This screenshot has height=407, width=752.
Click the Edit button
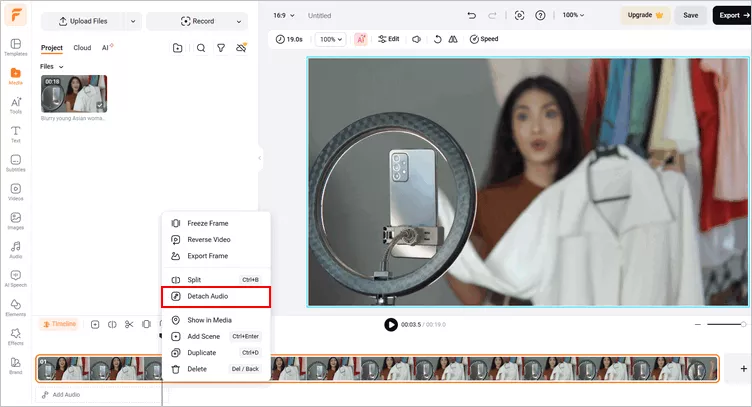point(388,39)
